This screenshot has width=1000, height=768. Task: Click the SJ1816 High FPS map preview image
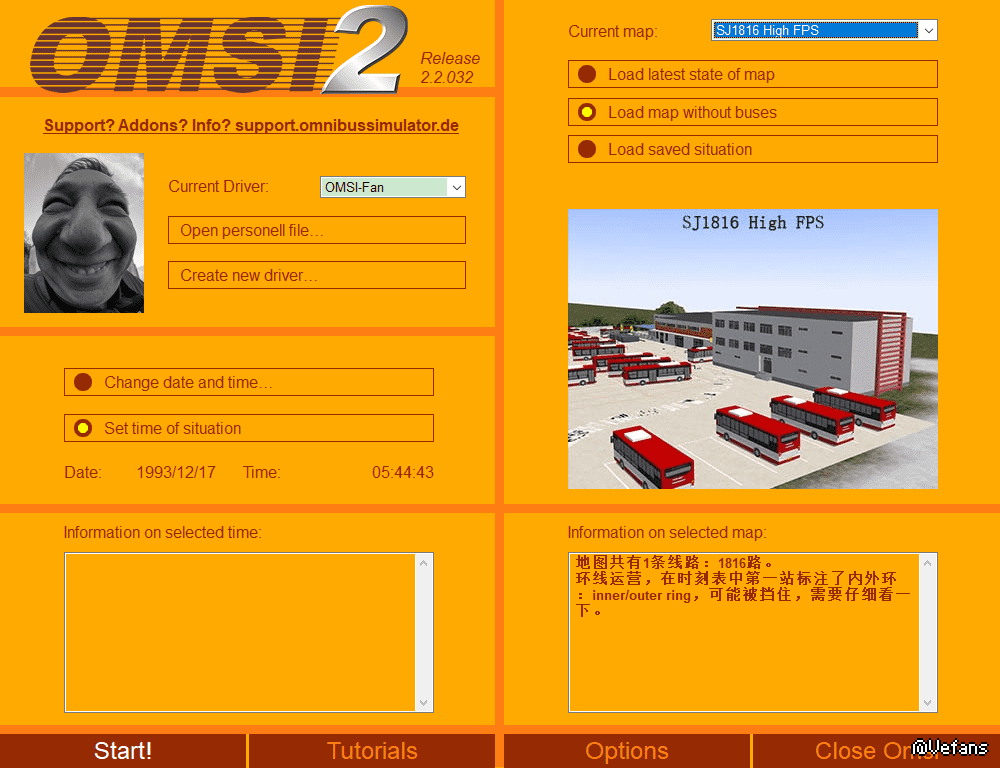click(753, 349)
